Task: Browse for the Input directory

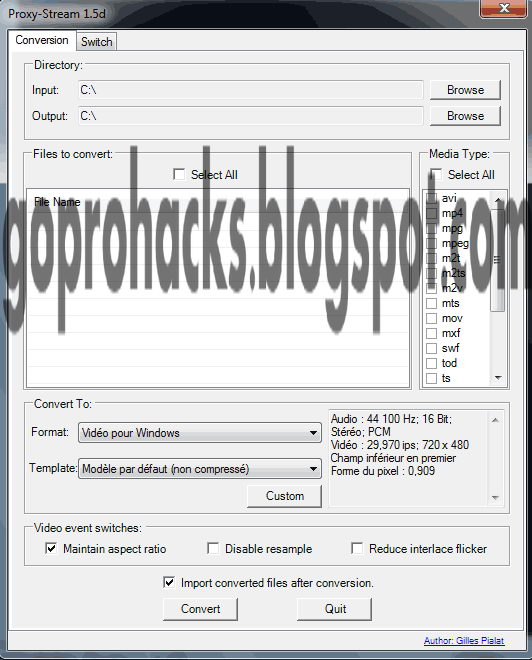Action: point(465,90)
